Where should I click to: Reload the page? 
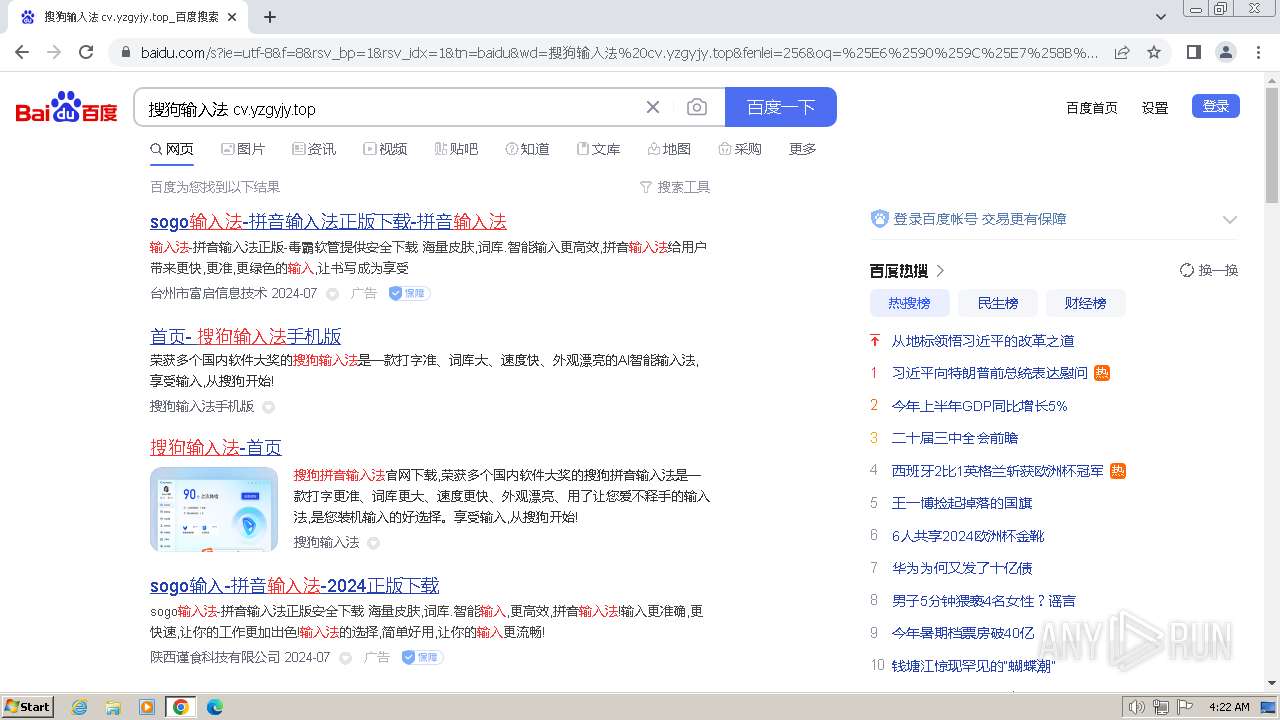[x=86, y=52]
